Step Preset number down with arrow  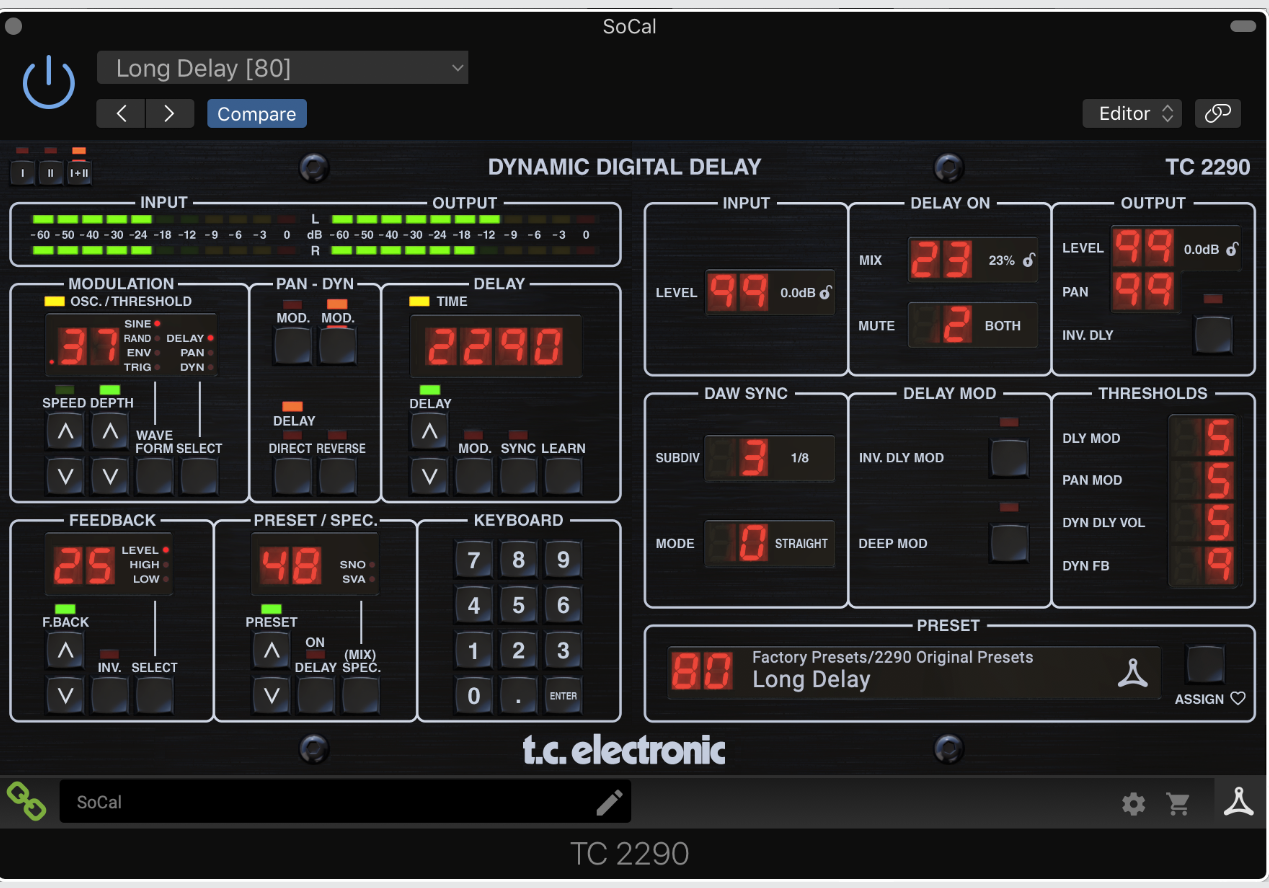point(270,695)
